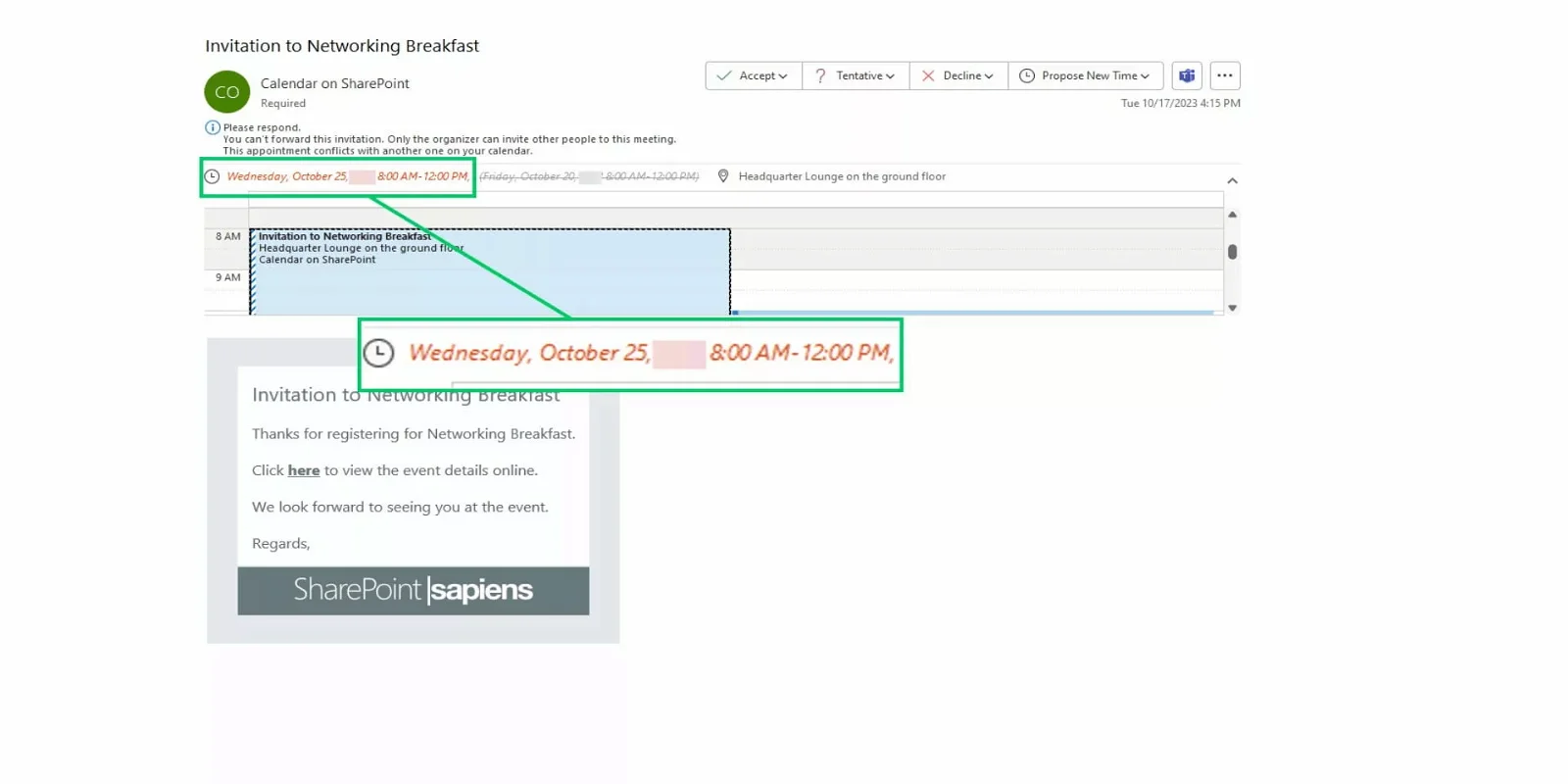Select the Networking Breakfast calendar block
1568x784 pixels.
point(490,271)
